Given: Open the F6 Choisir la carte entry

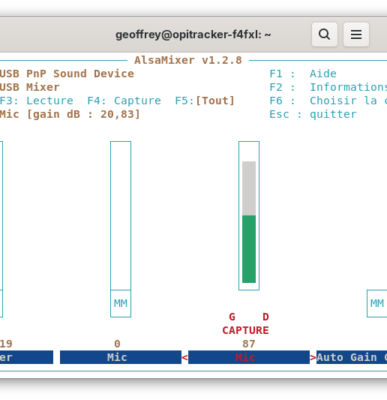Looking at the screenshot, I should tap(328, 101).
